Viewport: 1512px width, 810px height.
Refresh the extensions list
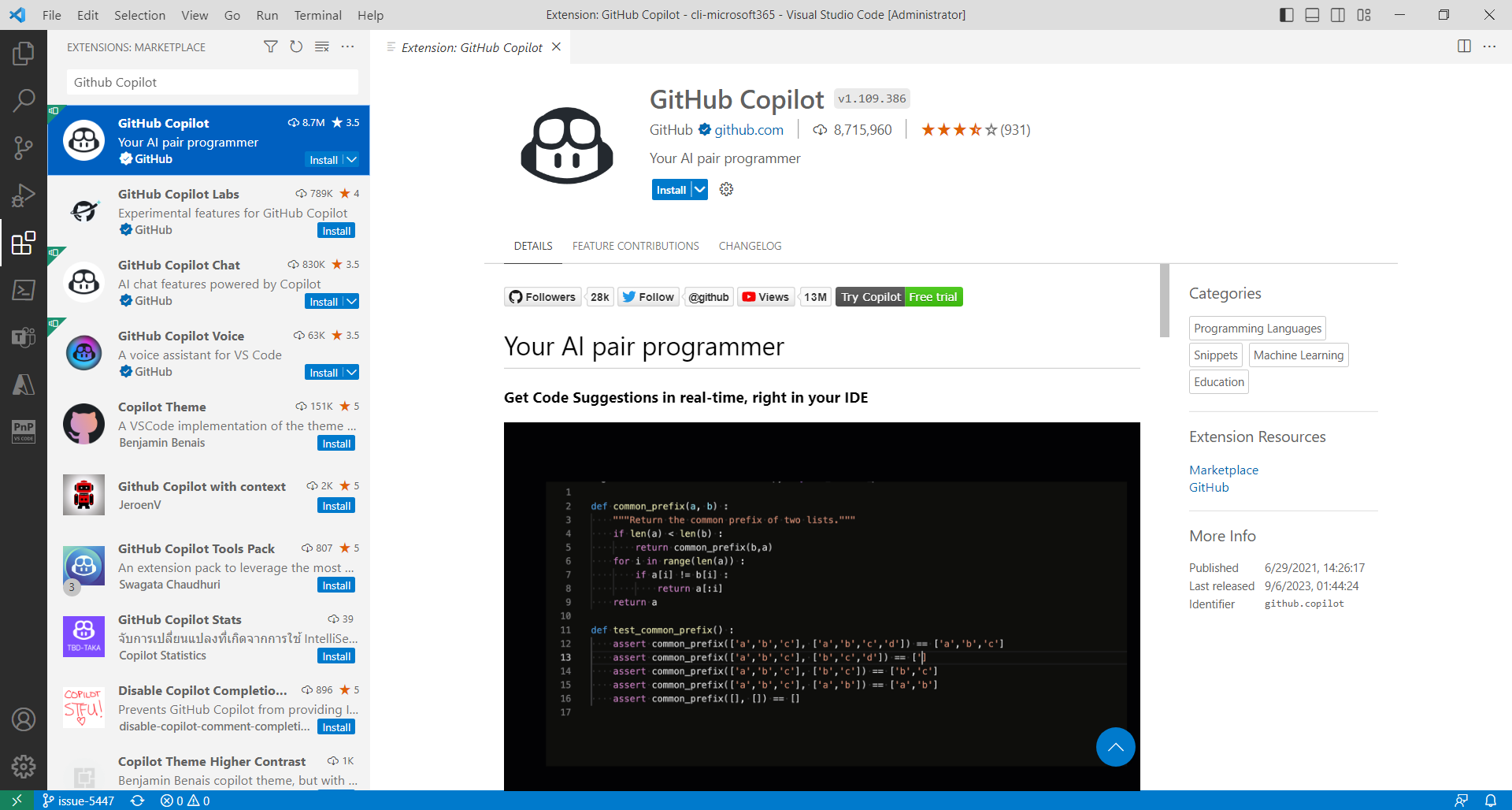click(296, 47)
